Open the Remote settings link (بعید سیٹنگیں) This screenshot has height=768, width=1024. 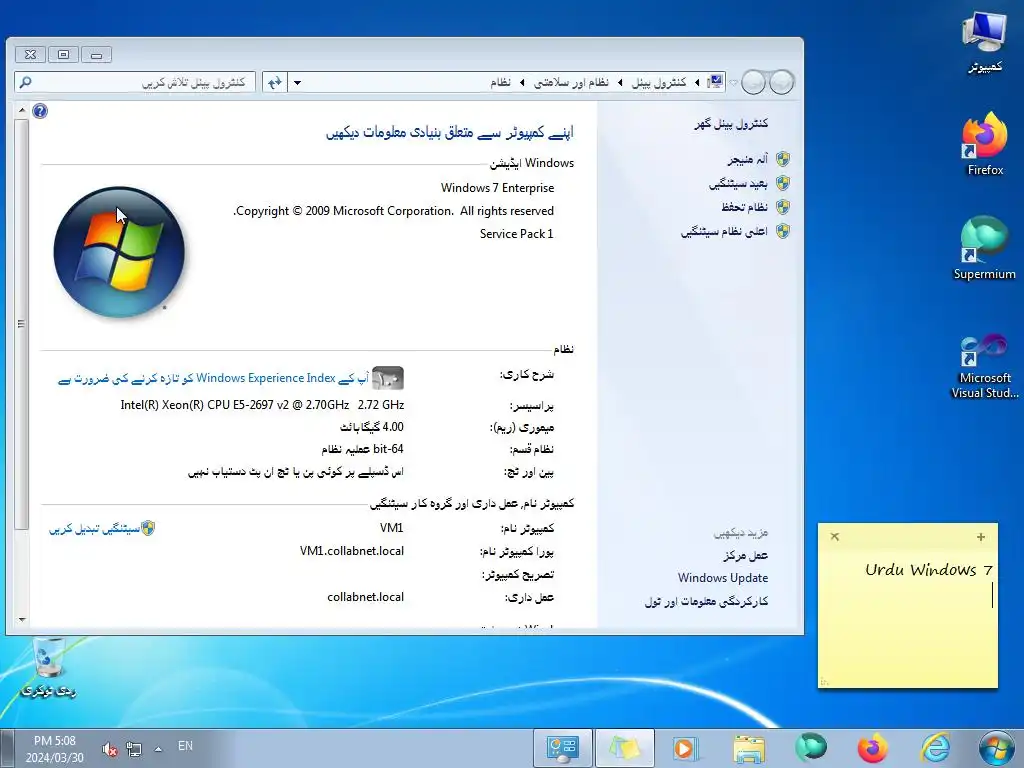coord(738,184)
